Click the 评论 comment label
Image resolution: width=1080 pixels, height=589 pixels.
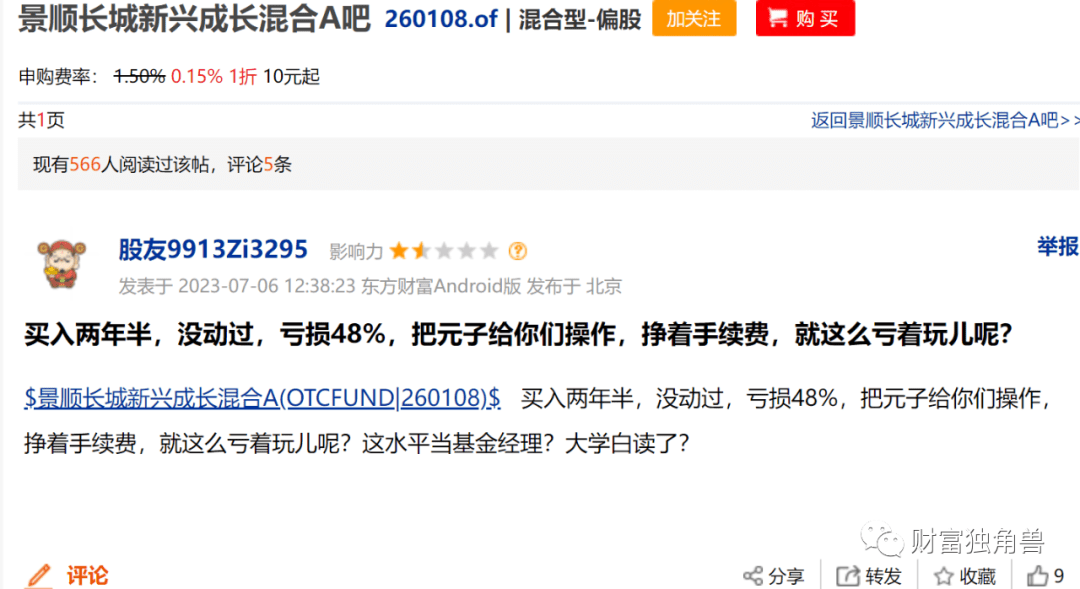(x=87, y=576)
